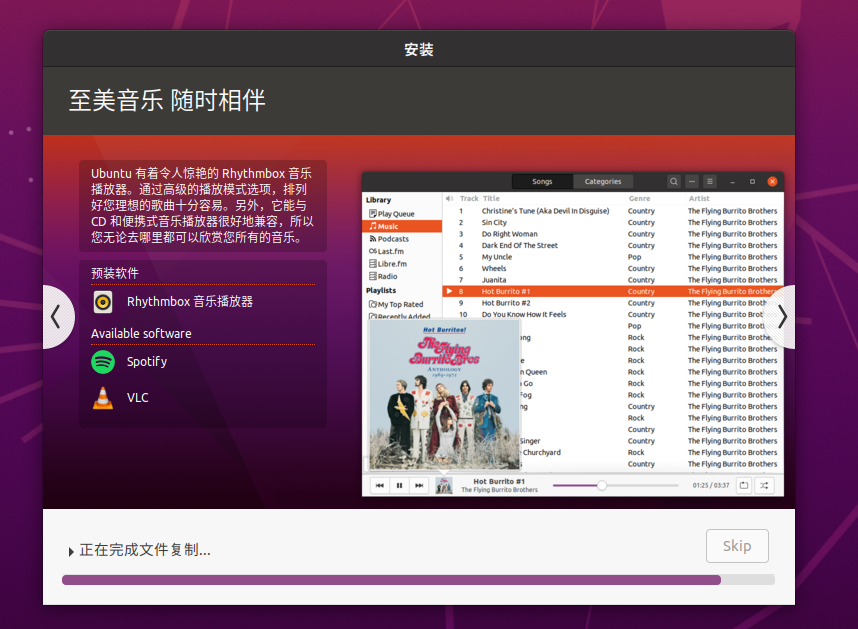This screenshot has width=858, height=629.
Task: Click the VLC cone icon
Action: (x=103, y=398)
